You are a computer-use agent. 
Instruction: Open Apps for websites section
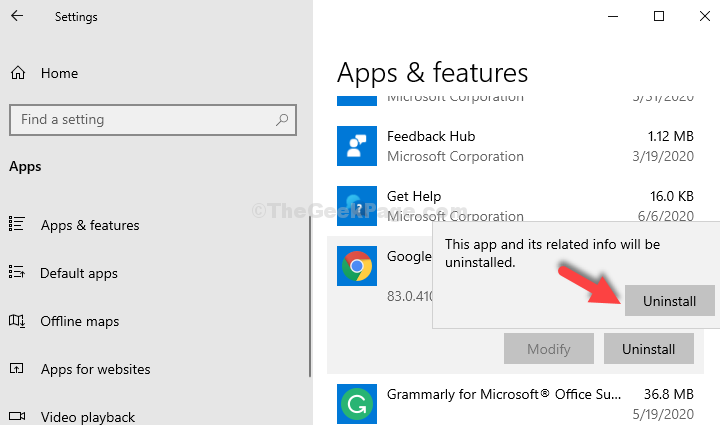click(96, 369)
